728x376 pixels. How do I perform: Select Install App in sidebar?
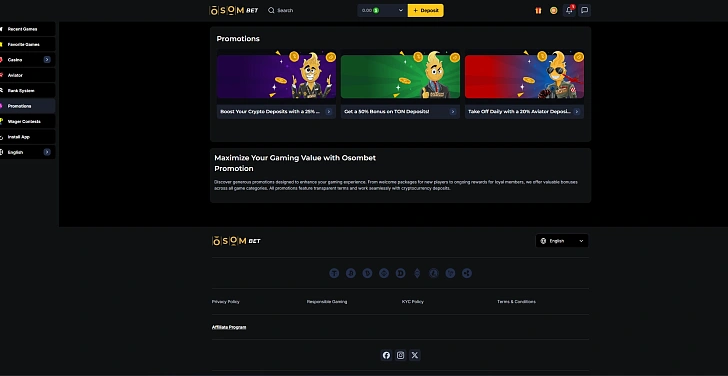click(27, 136)
